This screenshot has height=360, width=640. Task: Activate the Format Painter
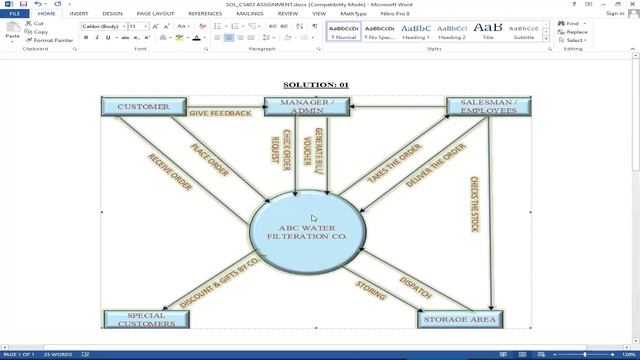tap(49, 40)
